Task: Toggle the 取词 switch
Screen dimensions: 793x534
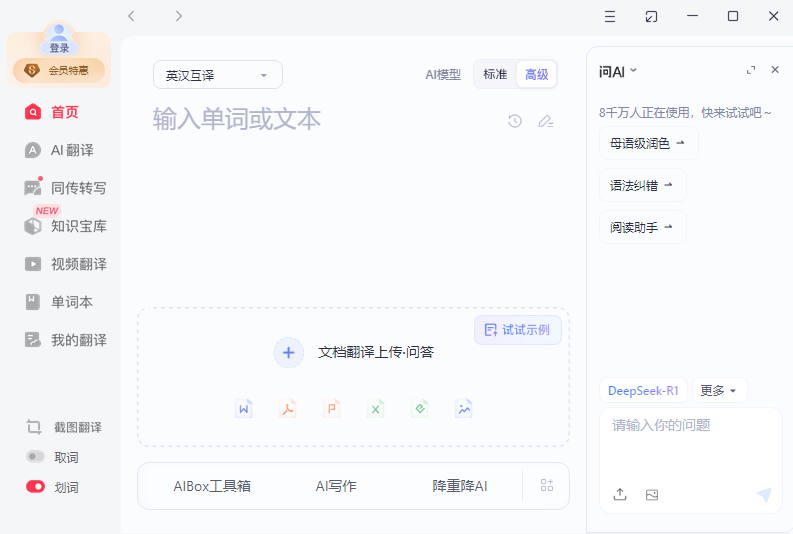Action: click(x=35, y=457)
